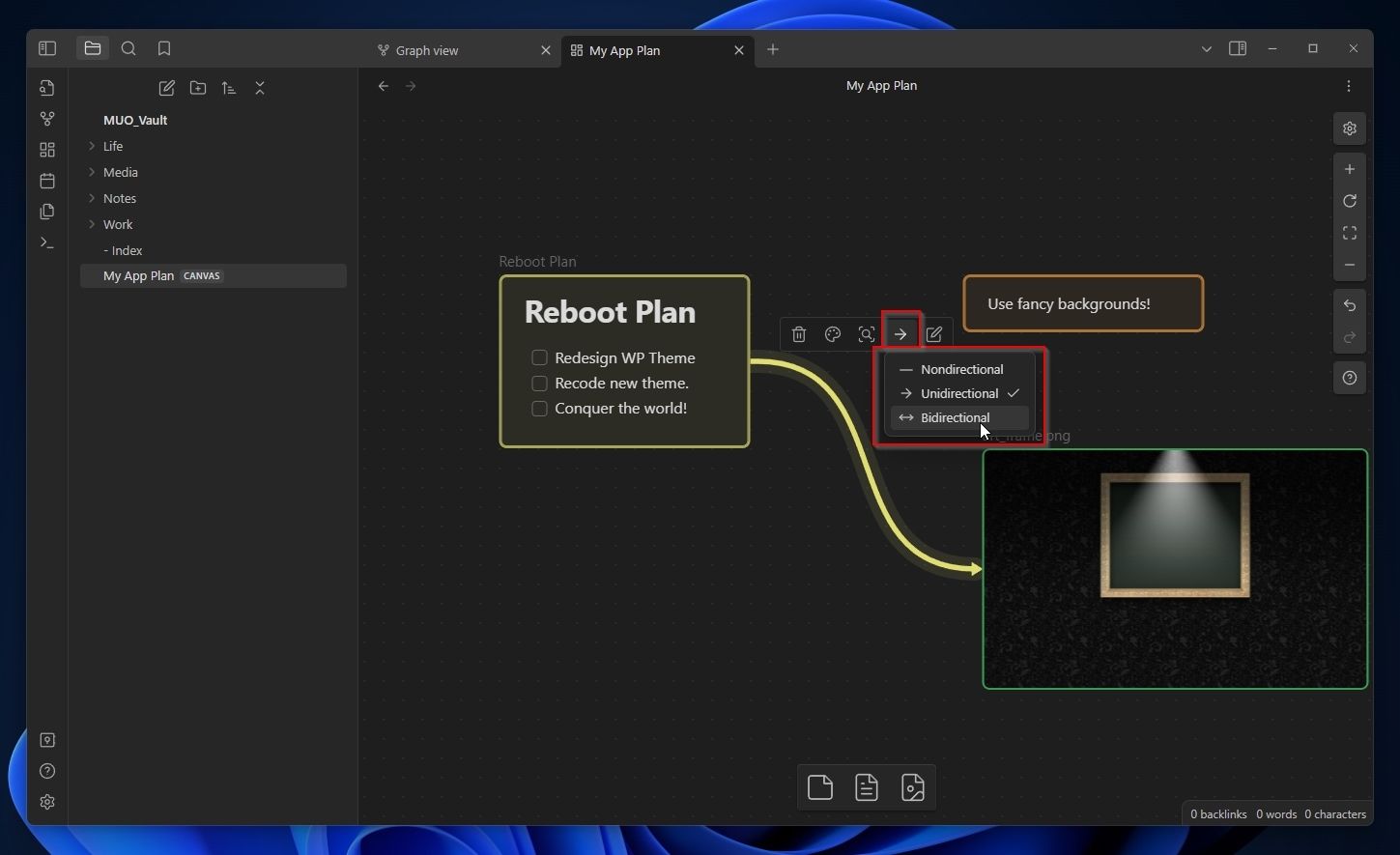Image resolution: width=1400 pixels, height=855 pixels.
Task: Open canvas settings gear
Action: click(1350, 128)
